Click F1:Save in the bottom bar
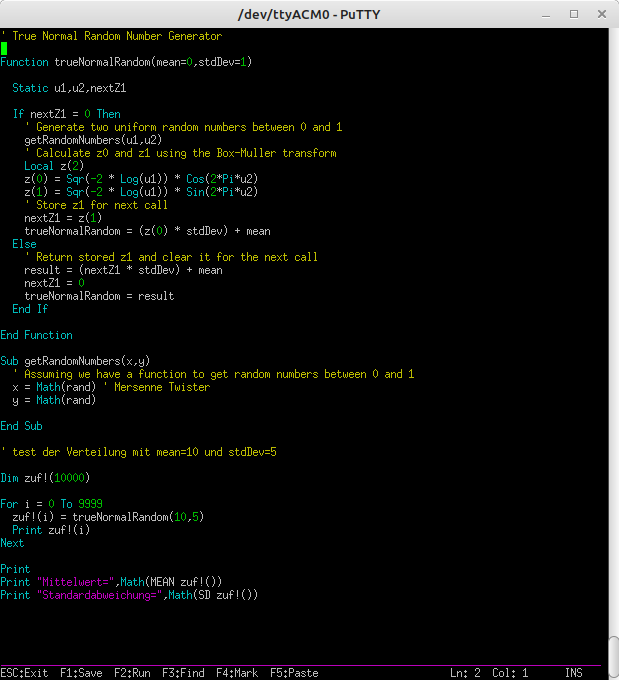619x680 pixels. (81, 673)
